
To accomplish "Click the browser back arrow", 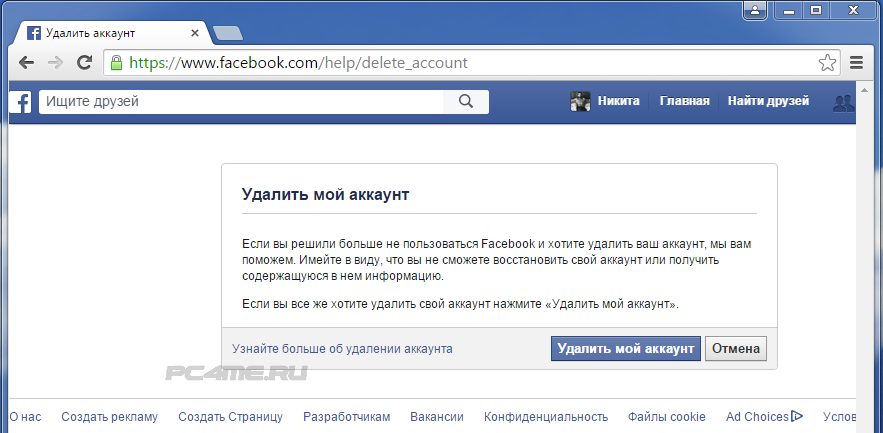I will click(26, 63).
